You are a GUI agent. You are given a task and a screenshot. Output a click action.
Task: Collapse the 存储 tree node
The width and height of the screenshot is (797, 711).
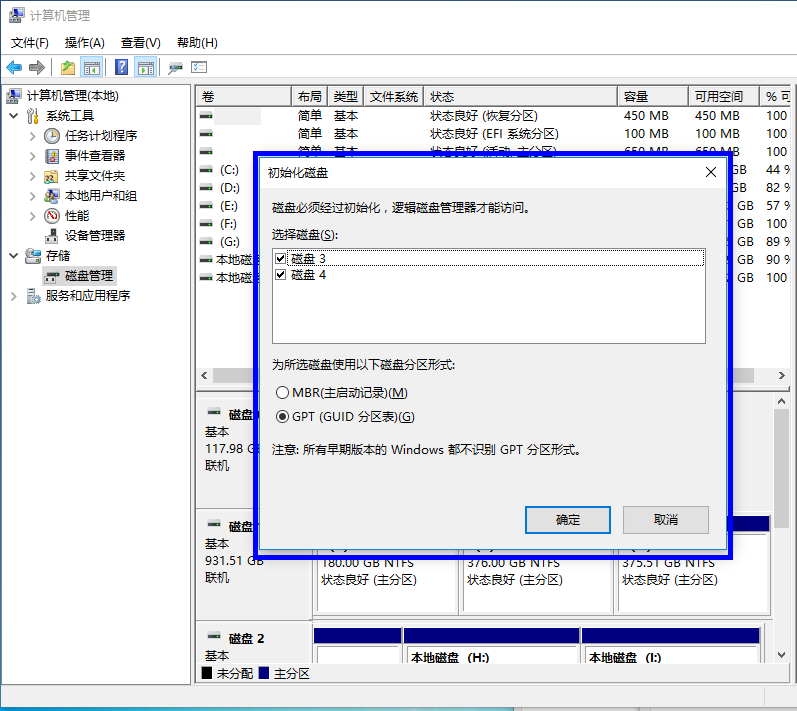[14, 256]
